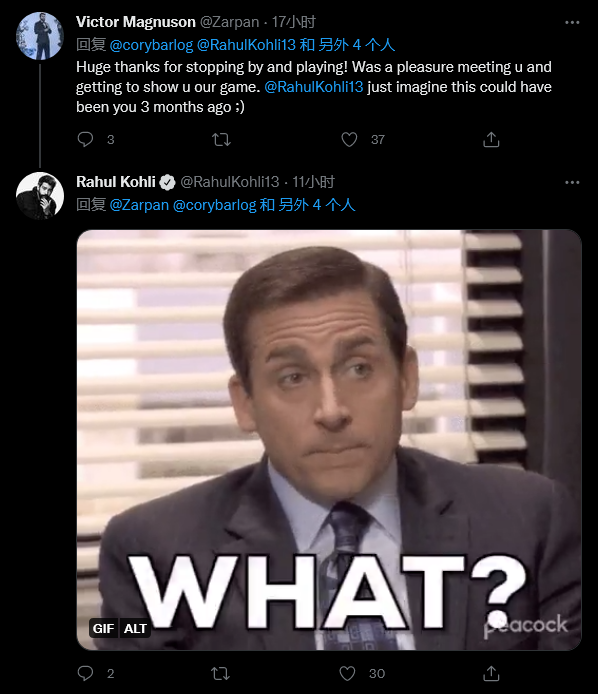This screenshot has width=598, height=694.
Task: Reply to Rahul Kohli's GIF tweet
Action: pos(85,673)
